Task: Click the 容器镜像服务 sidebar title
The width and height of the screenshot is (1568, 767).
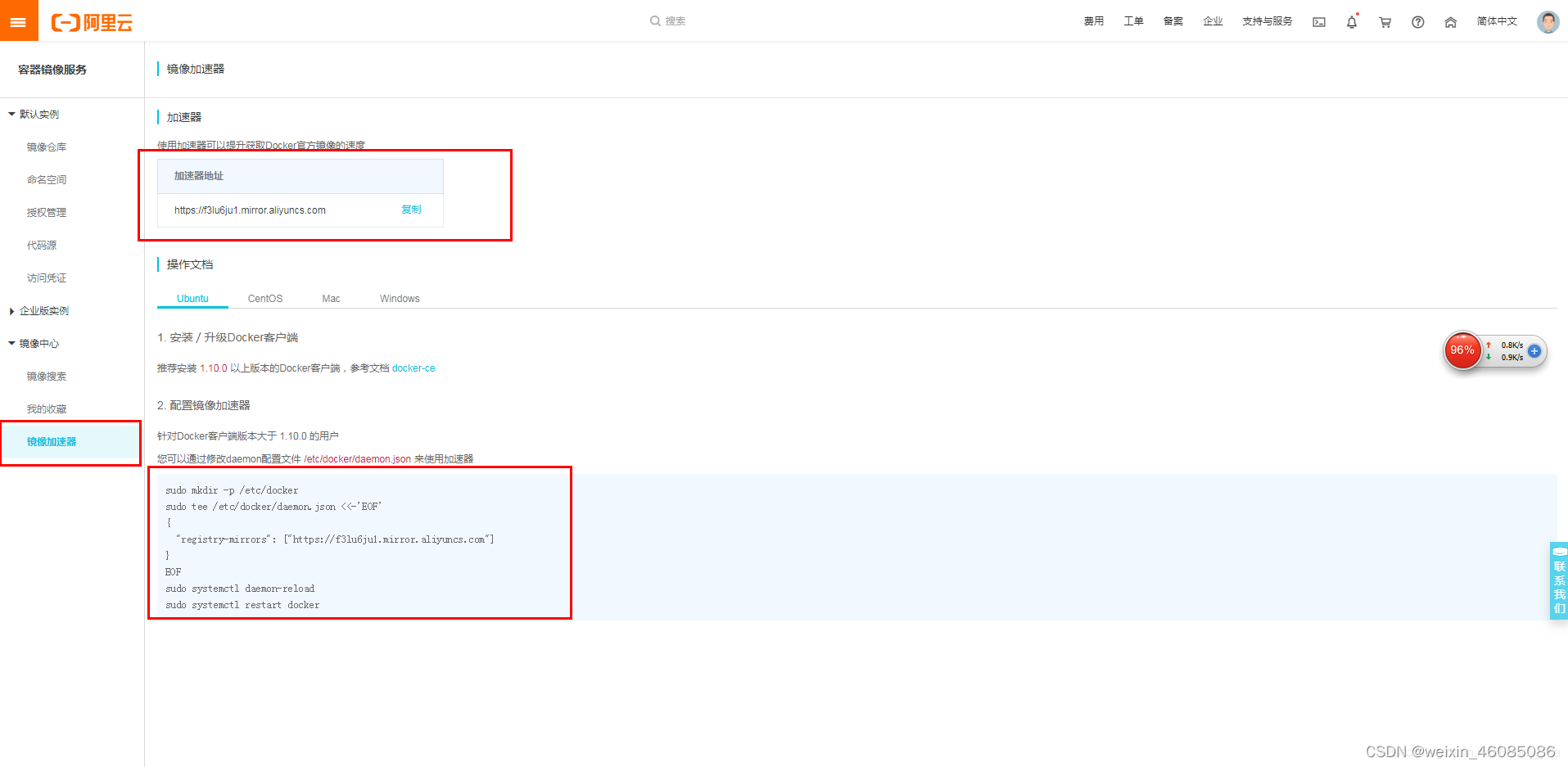Action: pos(52,70)
